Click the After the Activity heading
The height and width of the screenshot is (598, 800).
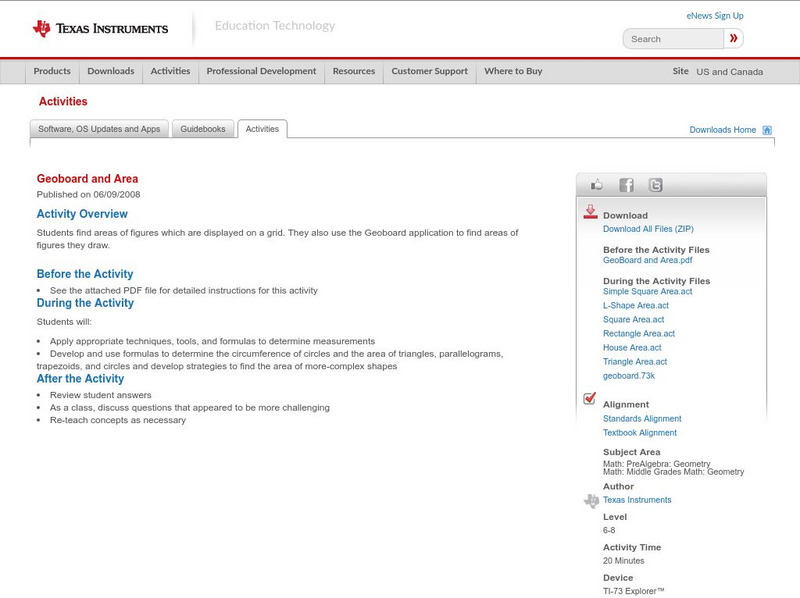click(x=80, y=379)
